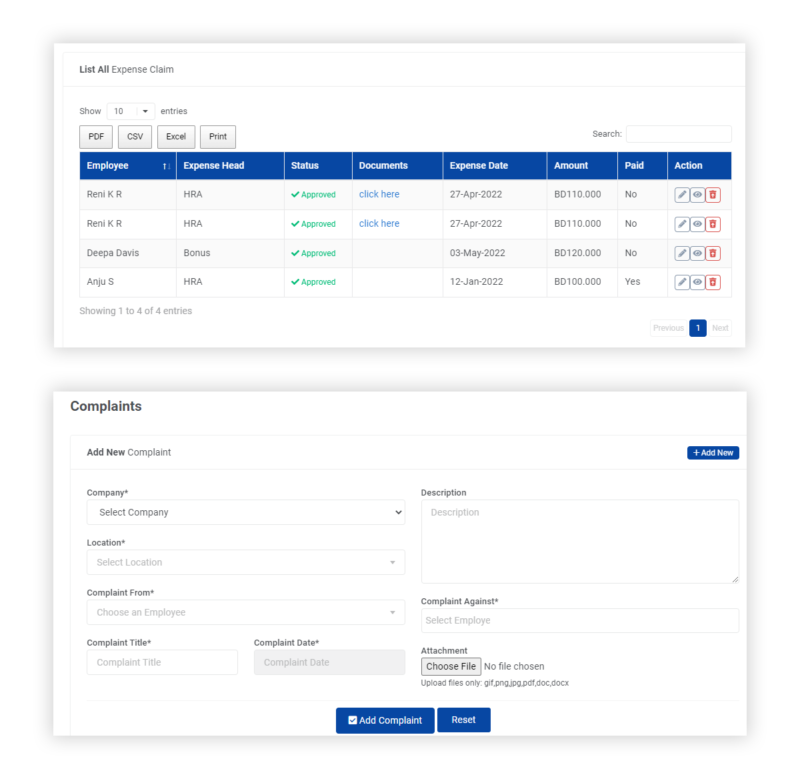Click the Print button
The width and height of the screenshot is (800, 769).
[218, 137]
